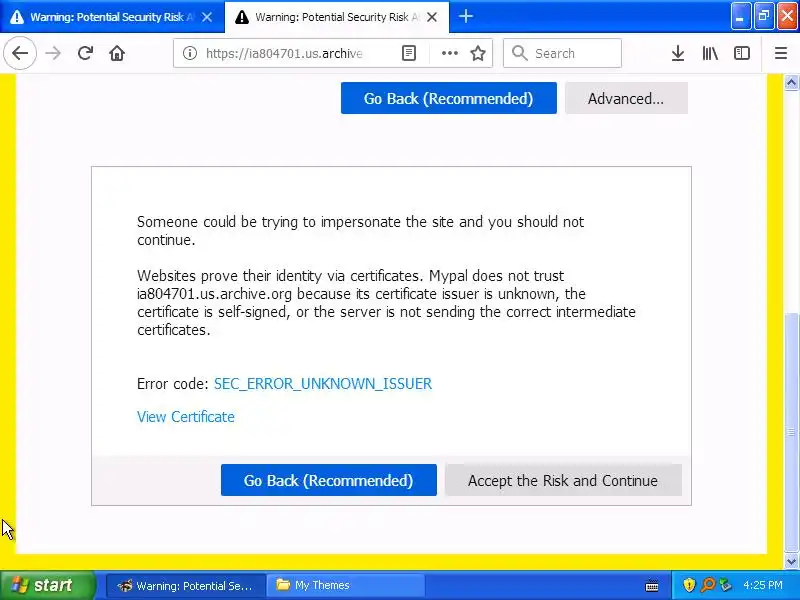Open the View Certificate link
Viewport: 800px width, 600px height.
click(186, 417)
